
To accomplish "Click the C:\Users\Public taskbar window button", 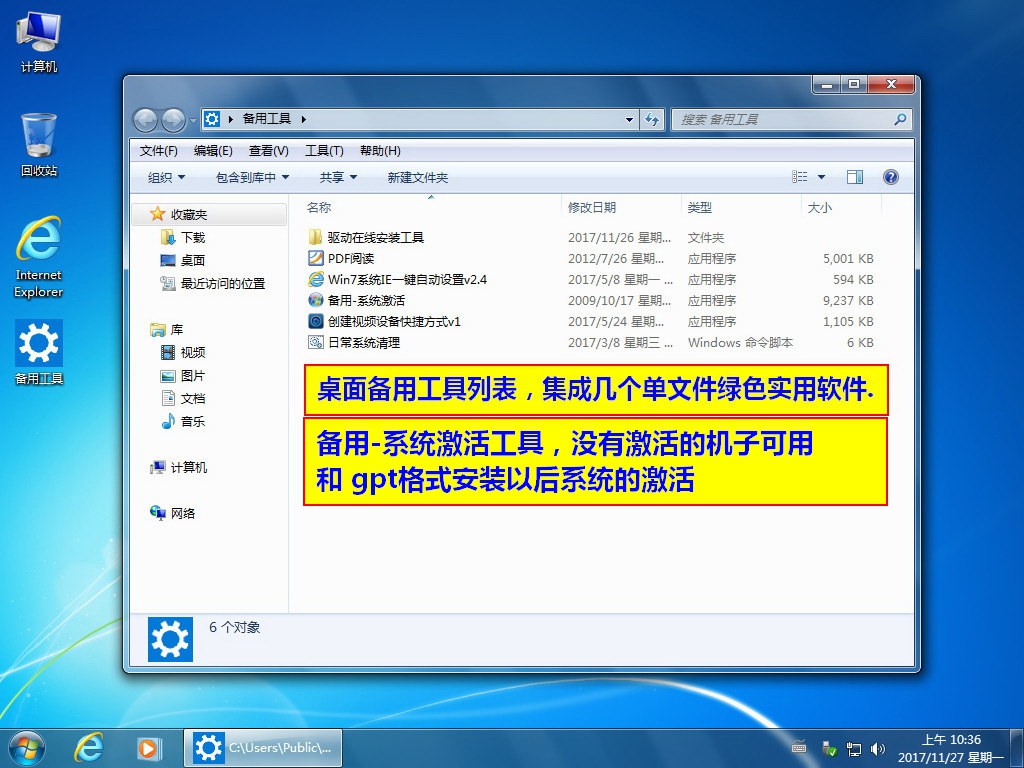I will click(x=263, y=748).
